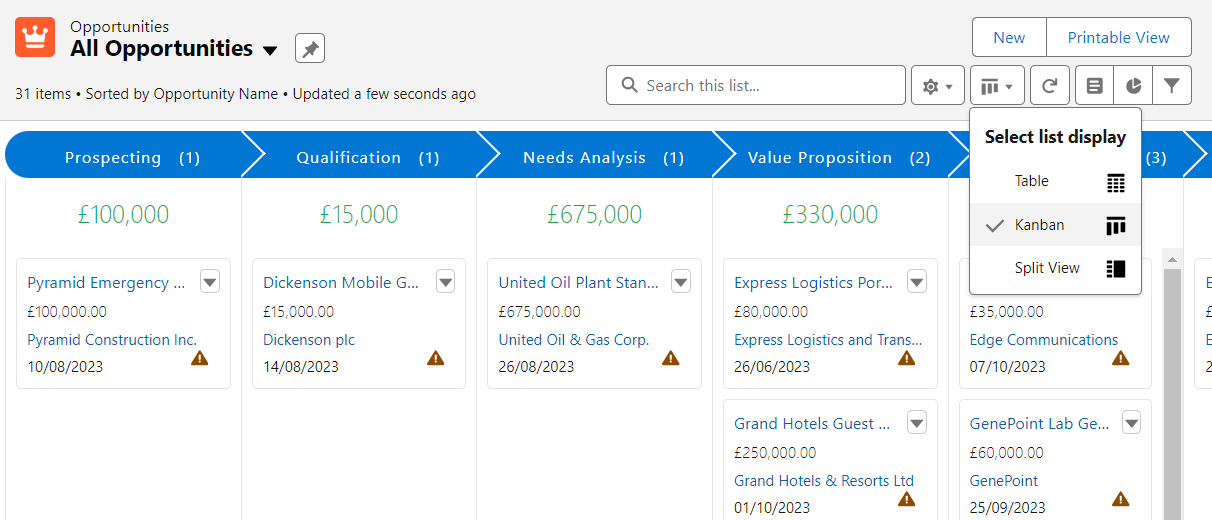Click the New button
The height and width of the screenshot is (520, 1212).
[x=1009, y=37]
